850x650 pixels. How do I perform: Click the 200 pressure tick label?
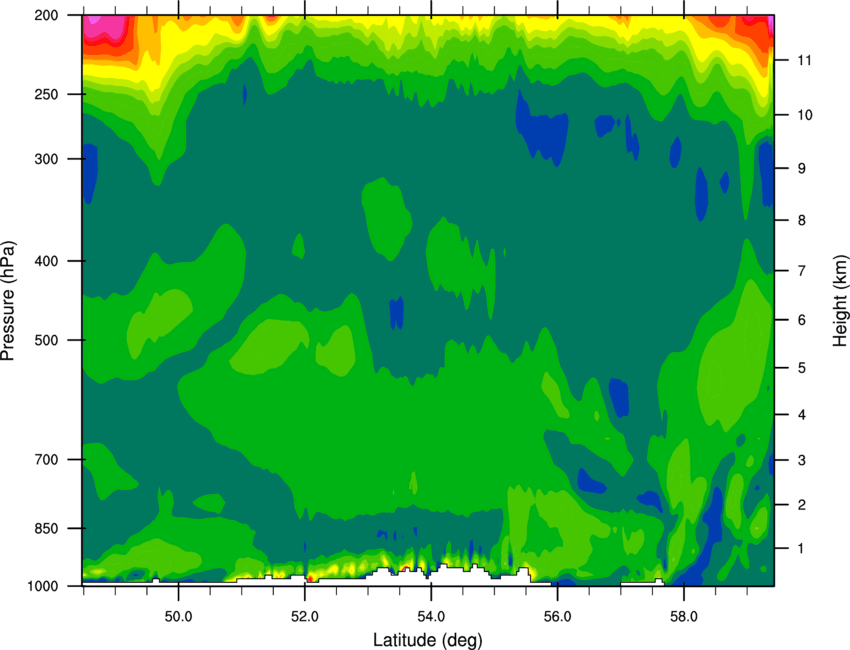(46, 15)
